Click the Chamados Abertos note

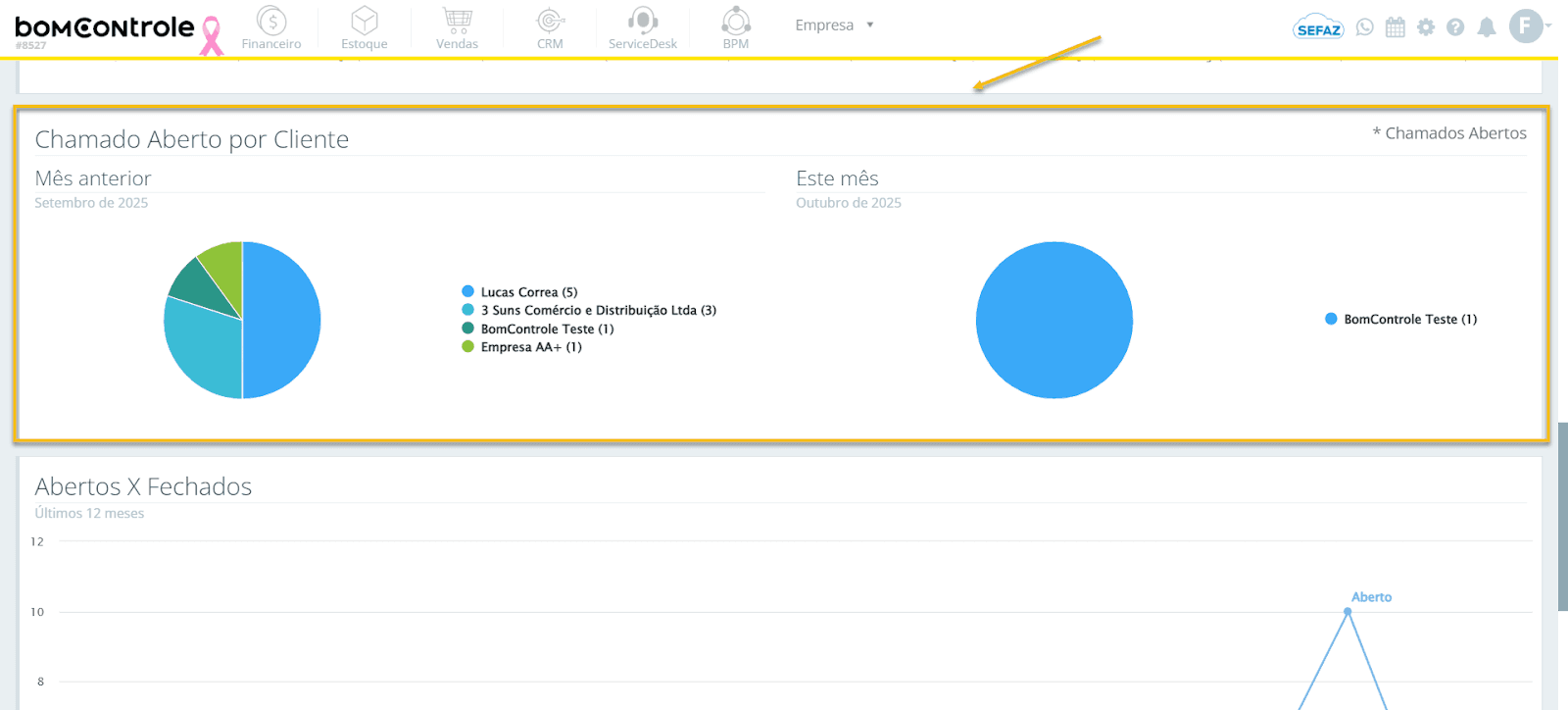tap(1449, 133)
